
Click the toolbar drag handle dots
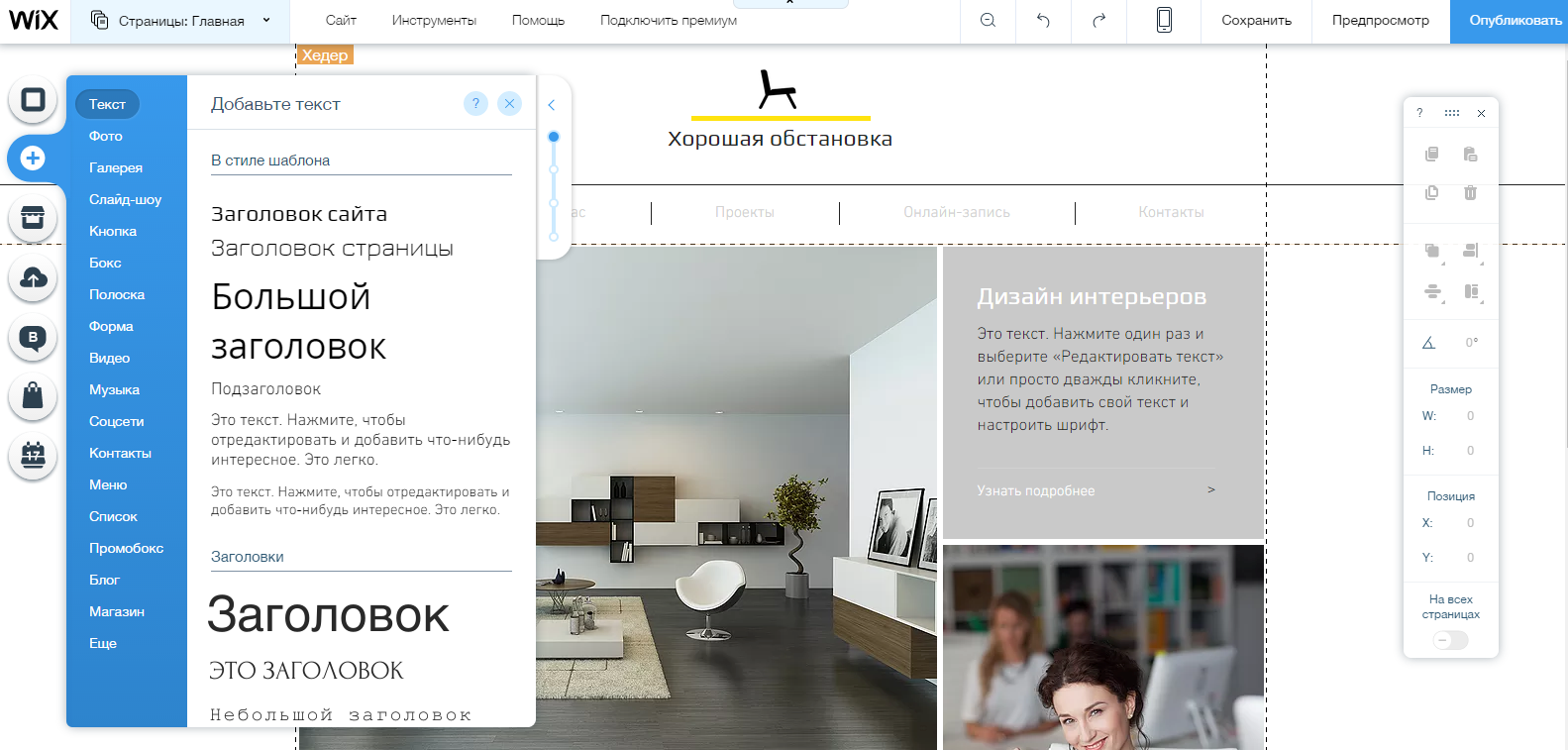tap(1452, 113)
